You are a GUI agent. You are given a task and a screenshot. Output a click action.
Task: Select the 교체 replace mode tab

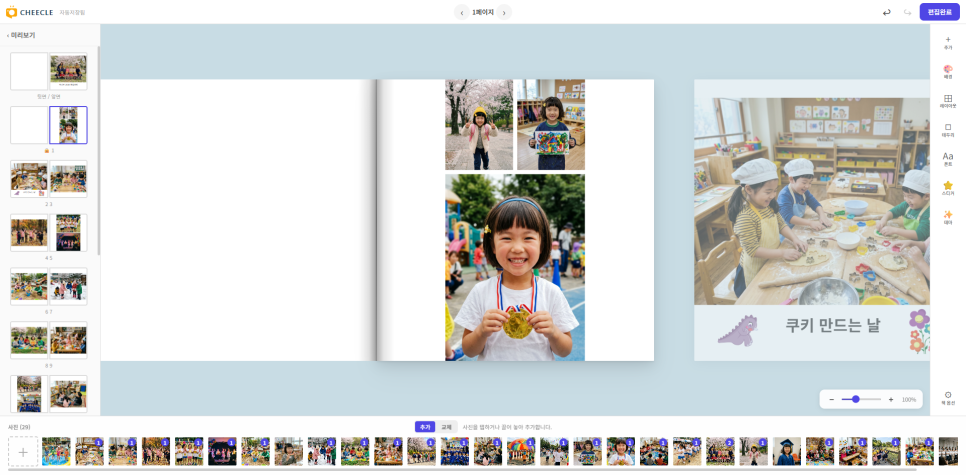click(x=446, y=426)
